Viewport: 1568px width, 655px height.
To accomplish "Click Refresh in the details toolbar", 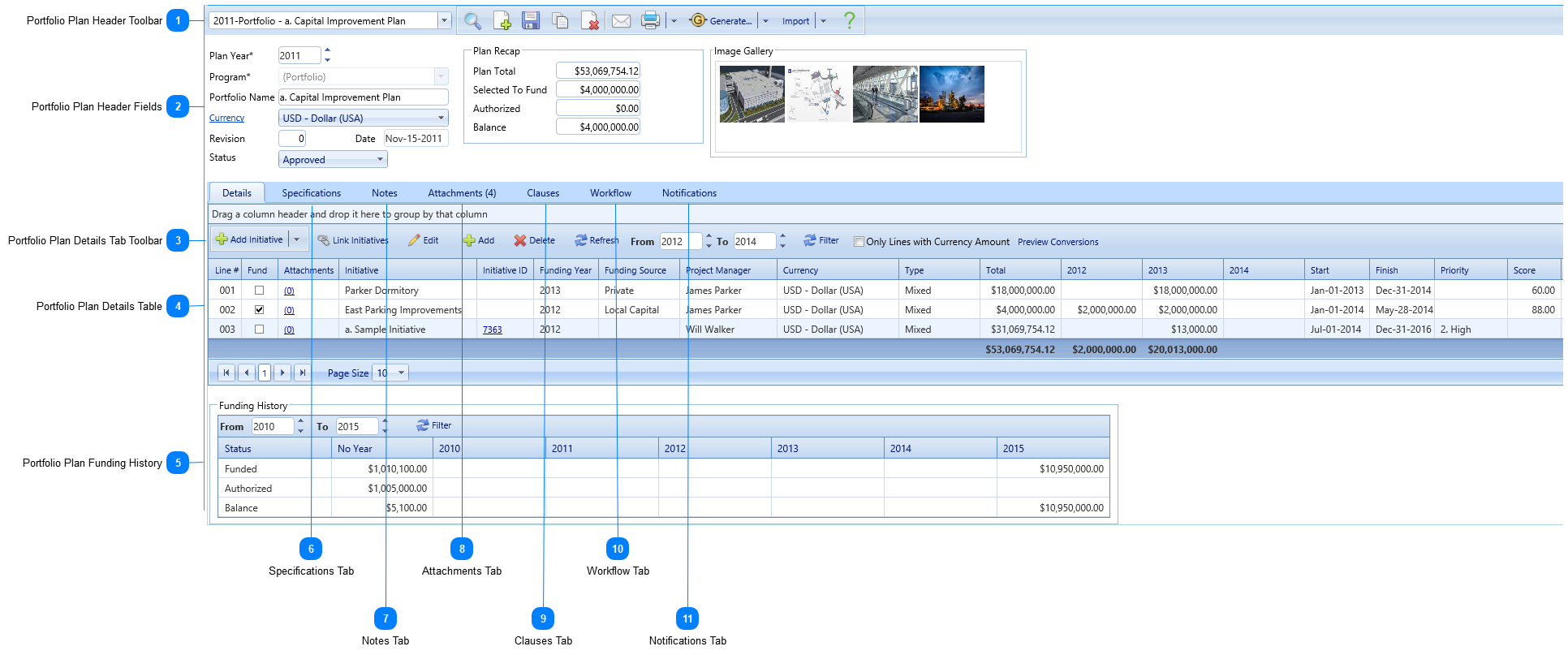I will (x=597, y=240).
